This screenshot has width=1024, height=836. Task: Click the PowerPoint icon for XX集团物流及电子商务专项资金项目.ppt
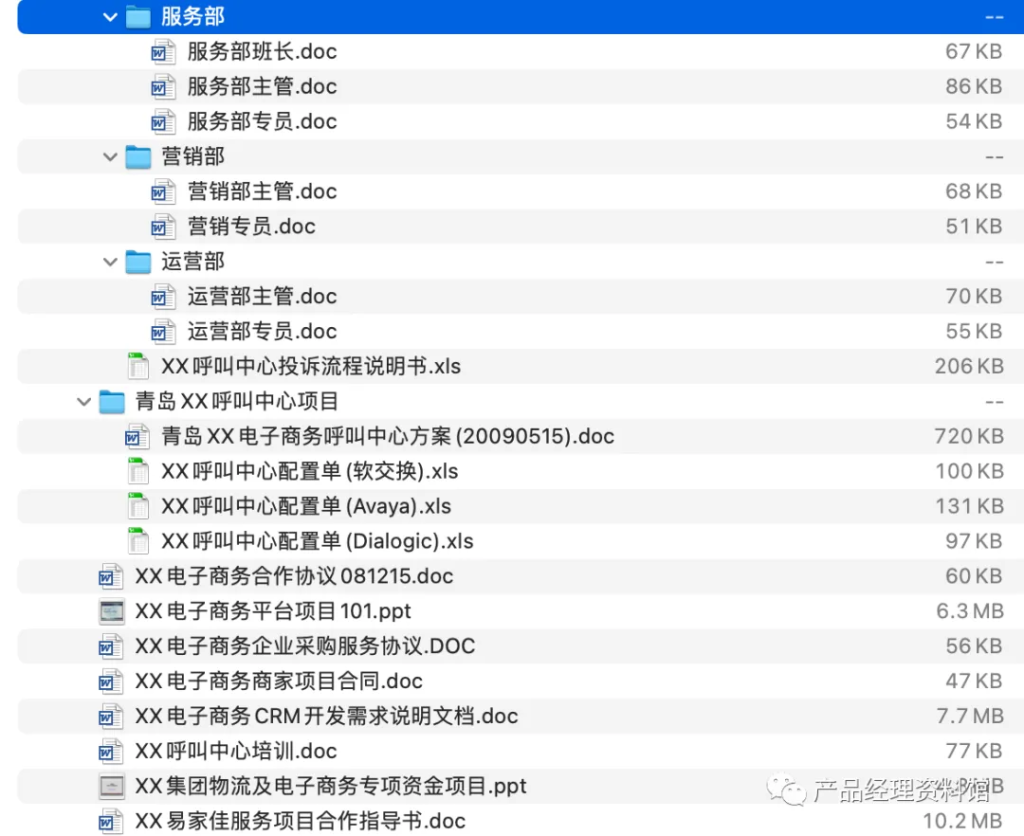[112, 786]
